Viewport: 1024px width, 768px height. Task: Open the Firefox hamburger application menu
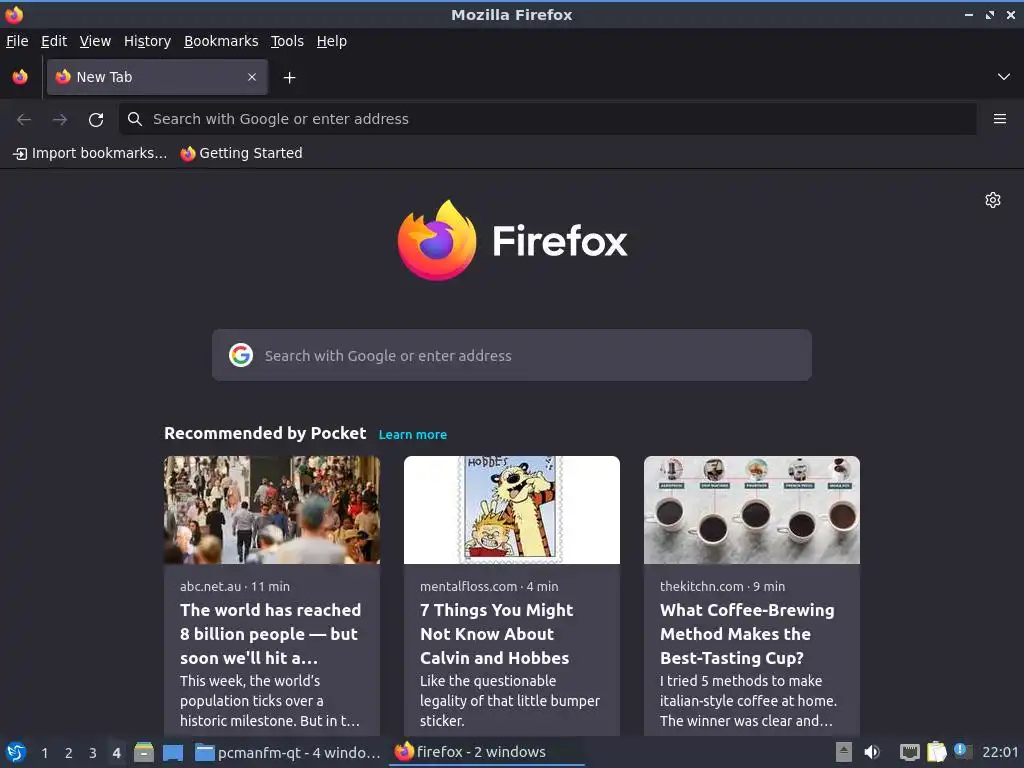[x=999, y=119]
